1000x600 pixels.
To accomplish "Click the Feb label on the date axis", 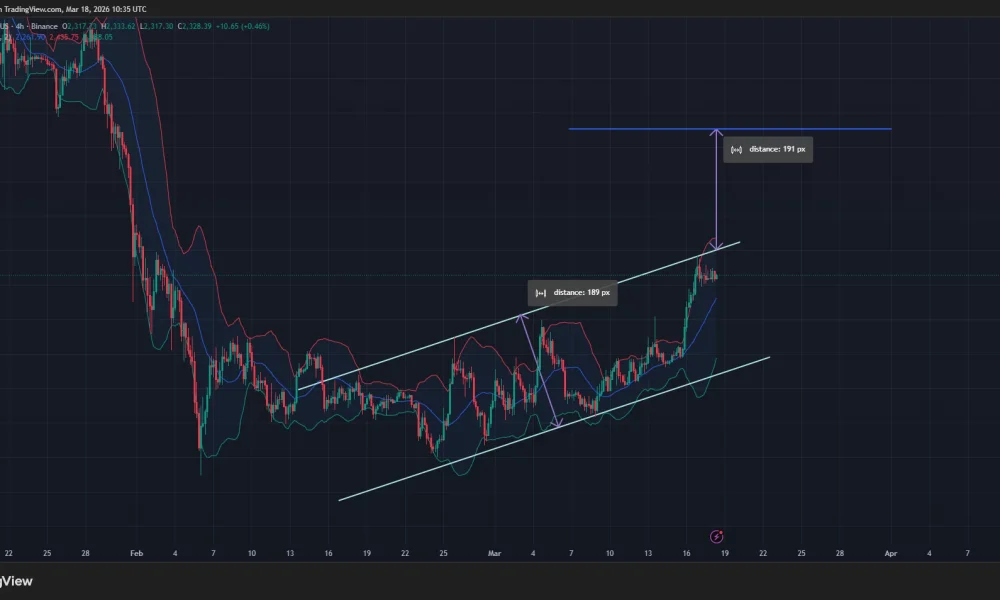I will [x=135, y=552].
